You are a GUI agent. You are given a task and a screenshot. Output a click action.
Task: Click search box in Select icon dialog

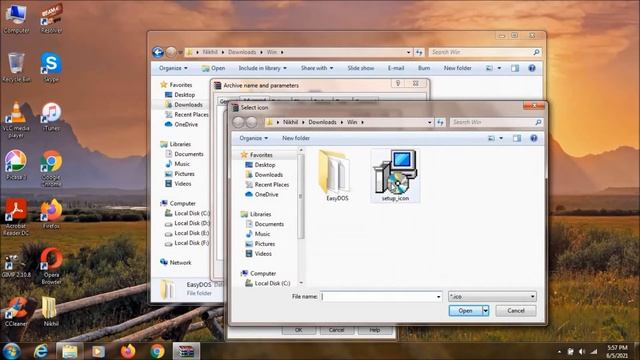click(x=496, y=122)
